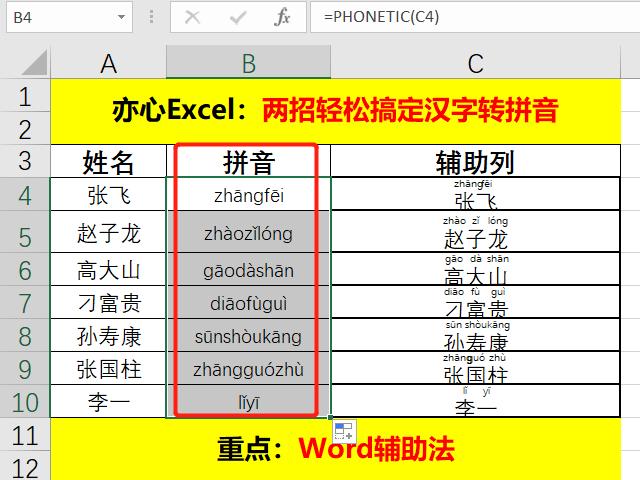Select row 2 header

25,128
